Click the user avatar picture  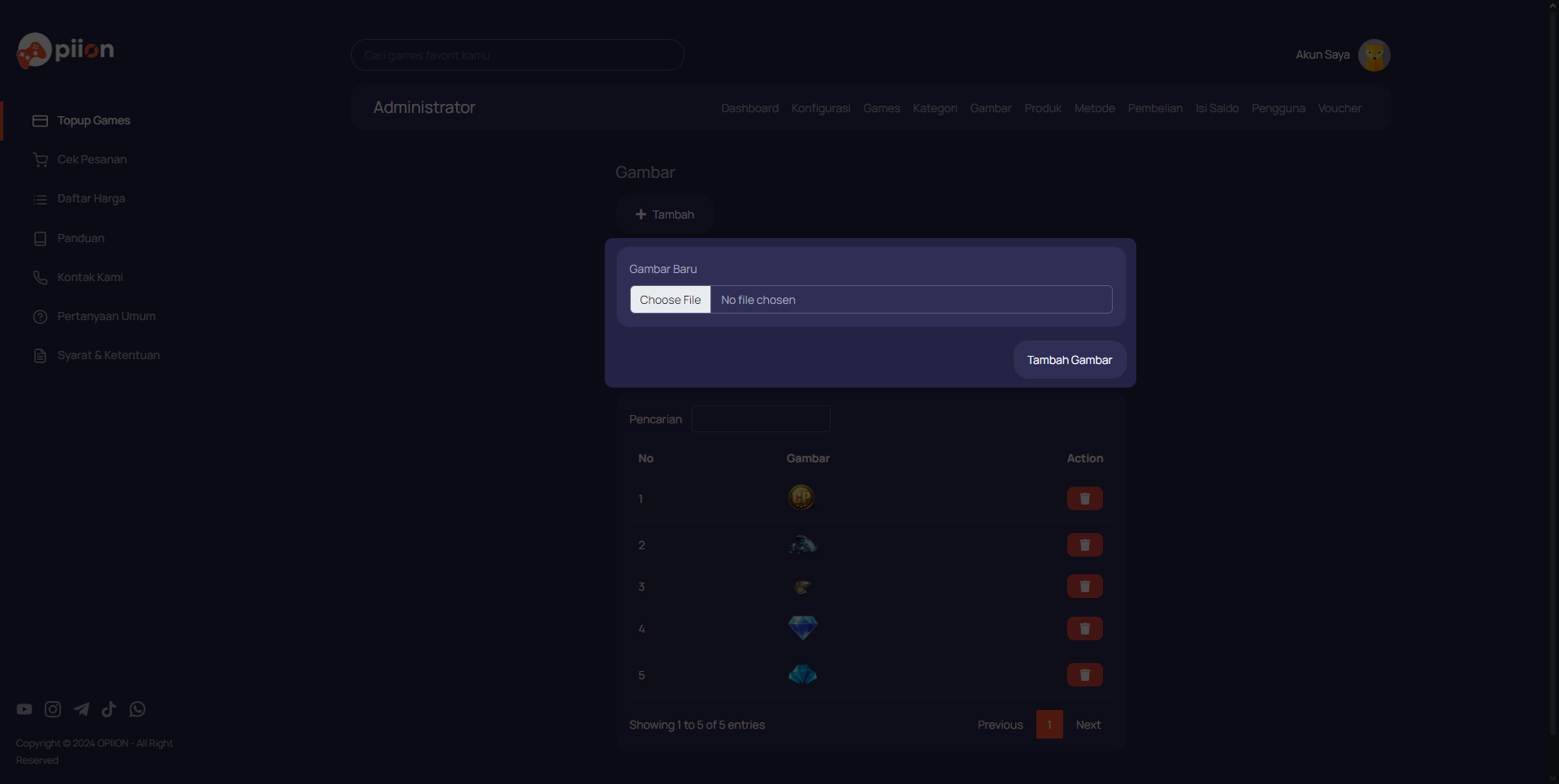(1374, 55)
